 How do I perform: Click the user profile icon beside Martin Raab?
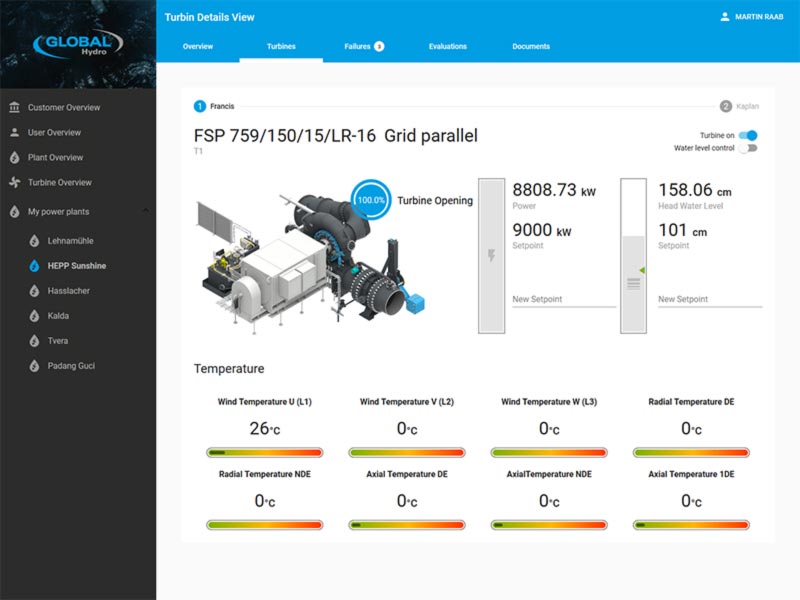pyautogui.click(x=725, y=17)
